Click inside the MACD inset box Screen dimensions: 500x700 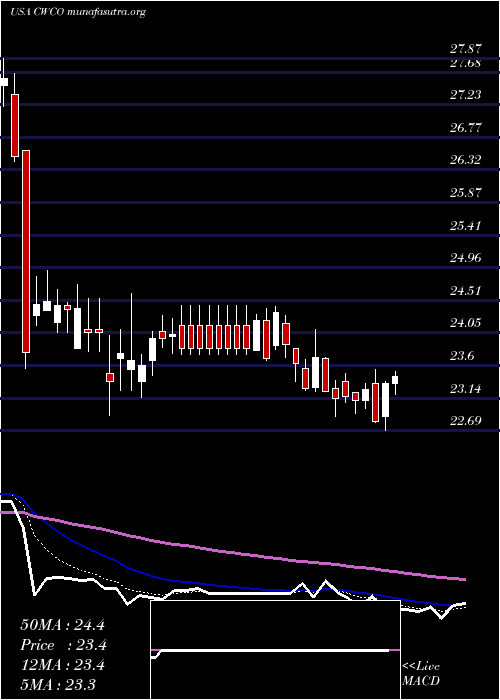click(x=275, y=650)
